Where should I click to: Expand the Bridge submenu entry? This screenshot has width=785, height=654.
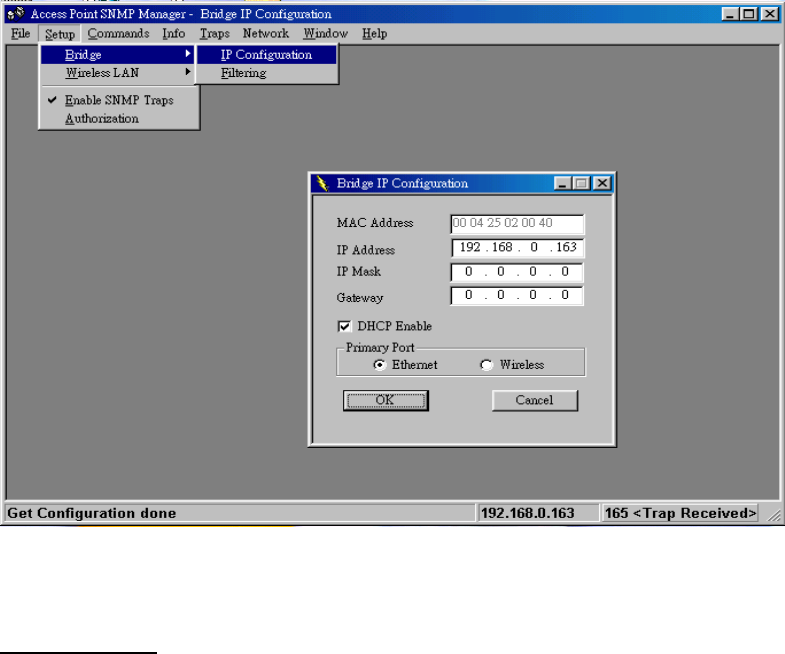(x=118, y=55)
